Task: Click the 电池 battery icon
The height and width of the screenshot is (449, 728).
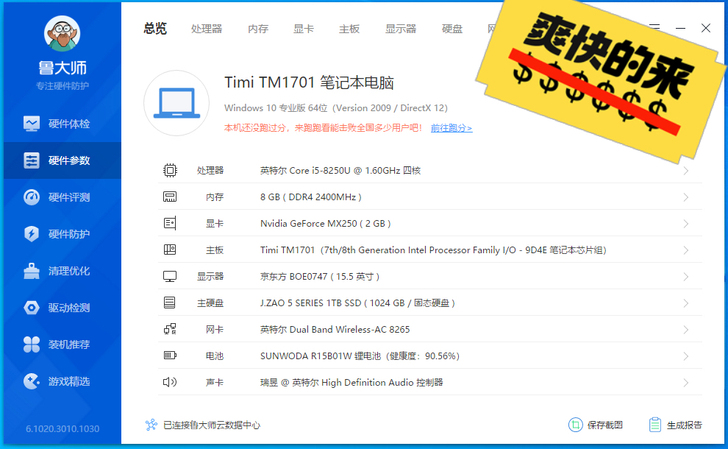Action: pos(170,356)
